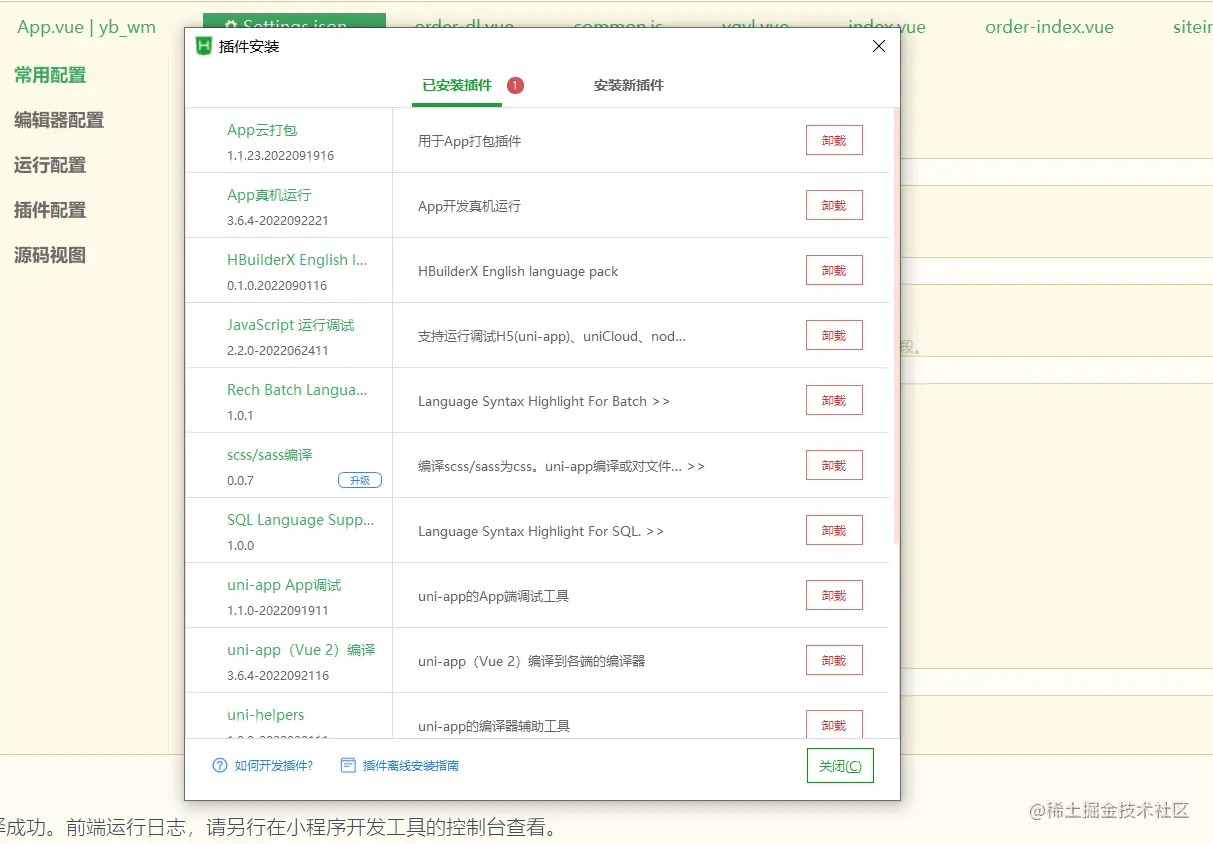Click uni-helpers plugin name
1213x844 pixels.
pyautogui.click(x=266, y=715)
